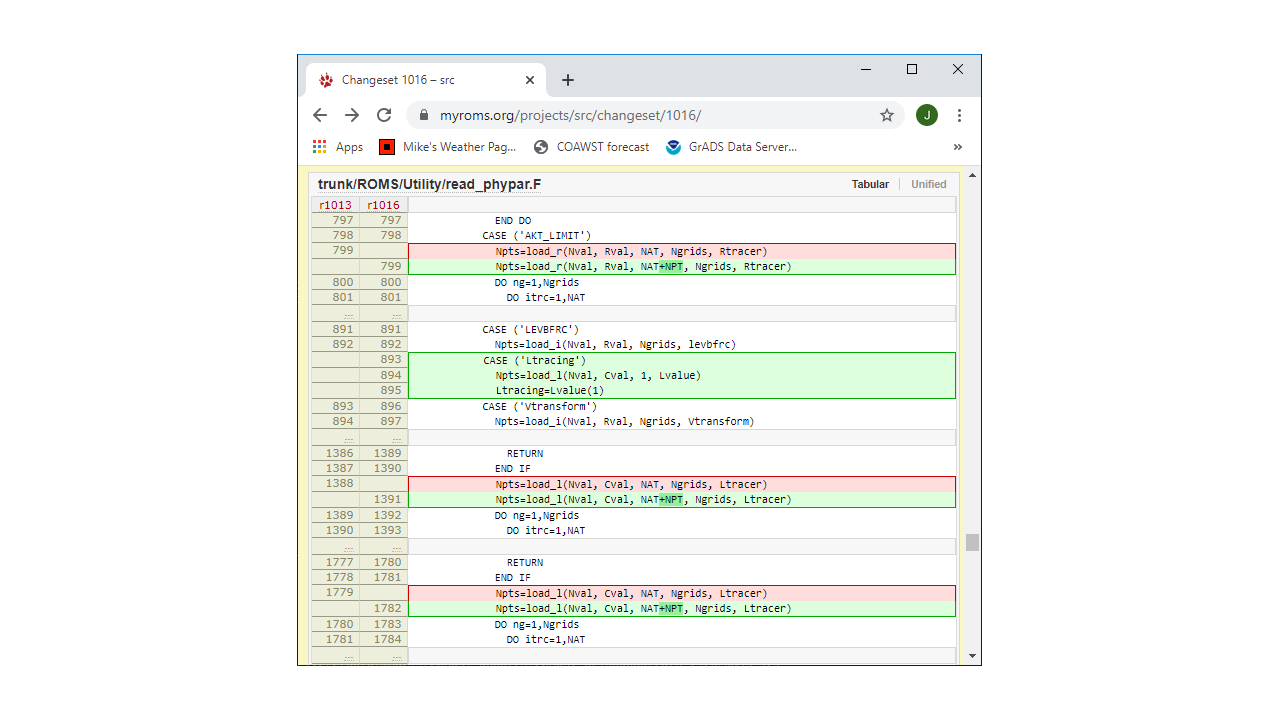Image resolution: width=1280 pixels, height=720 pixels.
Task: Click the browser back arrow
Action: click(320, 115)
